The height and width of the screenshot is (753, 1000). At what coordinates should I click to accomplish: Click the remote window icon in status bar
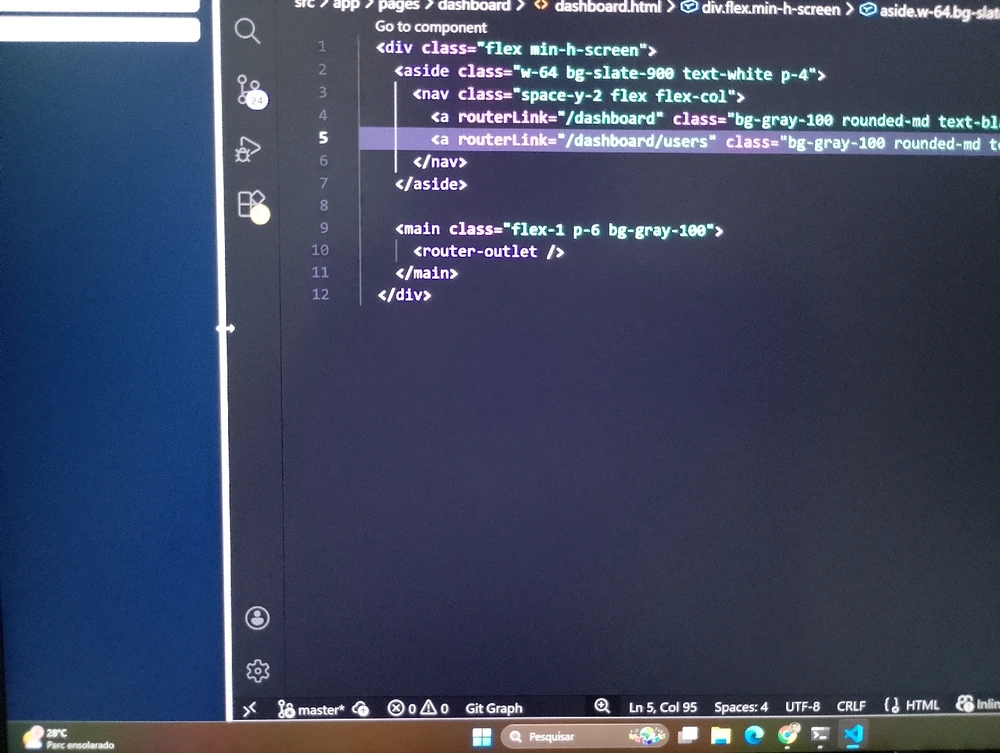tap(250, 708)
